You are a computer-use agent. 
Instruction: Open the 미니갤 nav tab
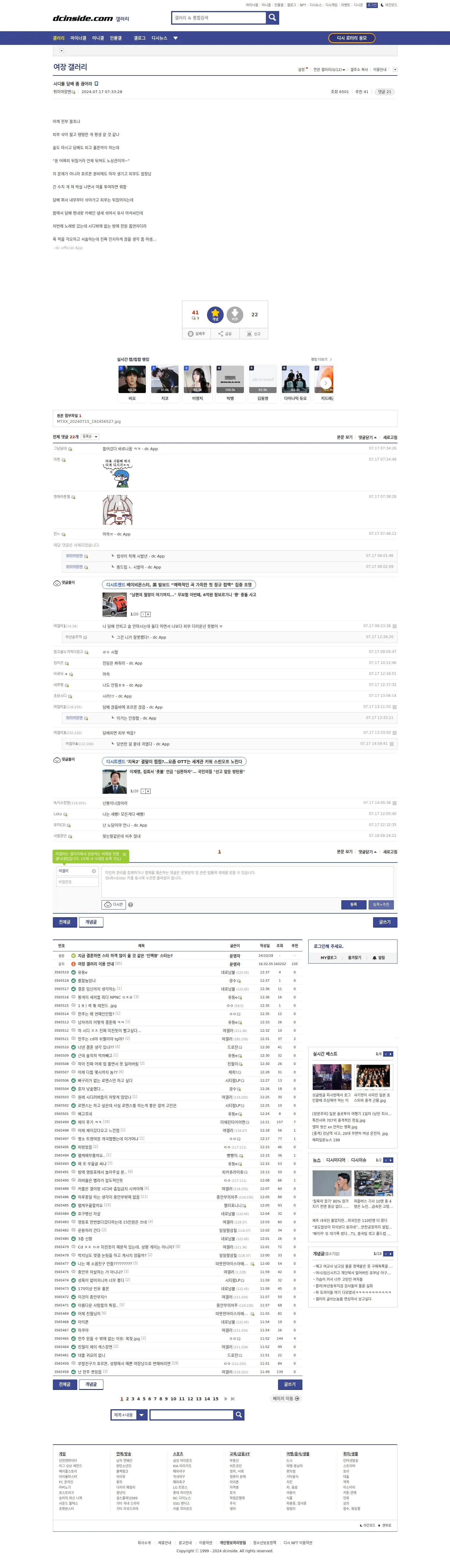[x=98, y=38]
